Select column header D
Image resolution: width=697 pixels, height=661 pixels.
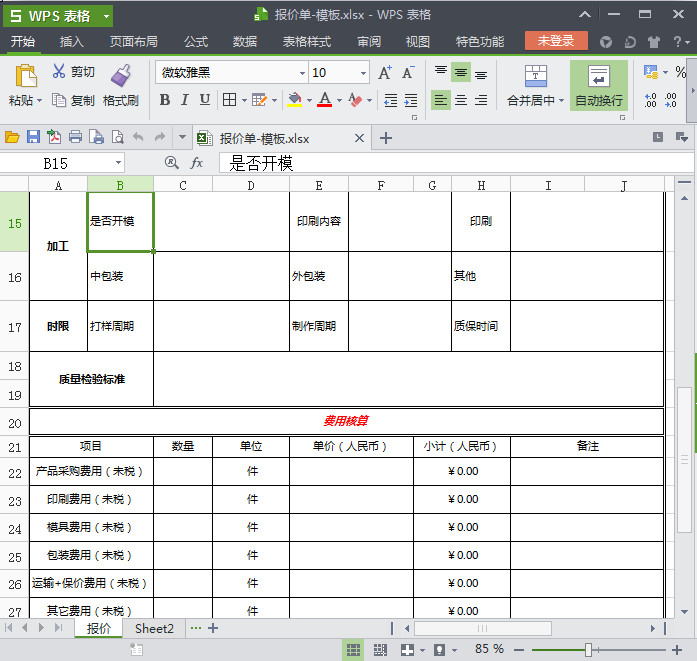coord(251,185)
